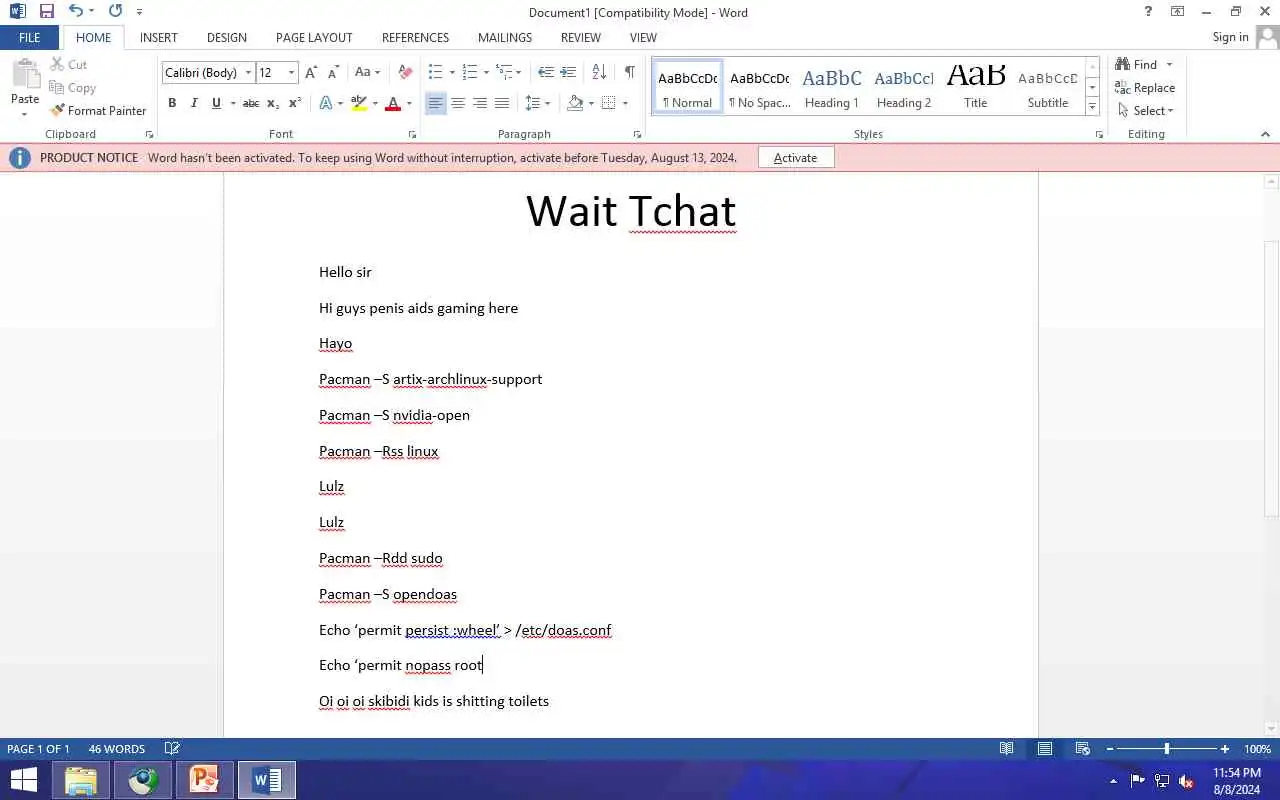
Task: Click the 46 WORDS count
Action: pos(117,749)
